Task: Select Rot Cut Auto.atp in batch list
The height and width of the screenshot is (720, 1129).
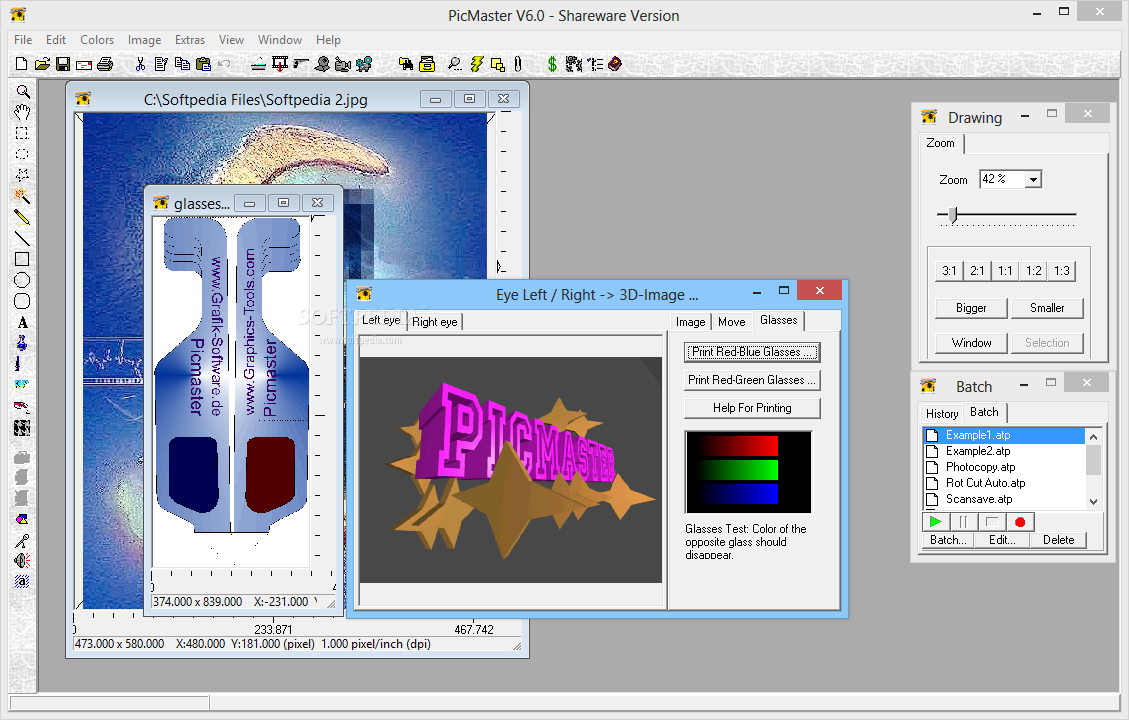Action: tap(1004, 483)
